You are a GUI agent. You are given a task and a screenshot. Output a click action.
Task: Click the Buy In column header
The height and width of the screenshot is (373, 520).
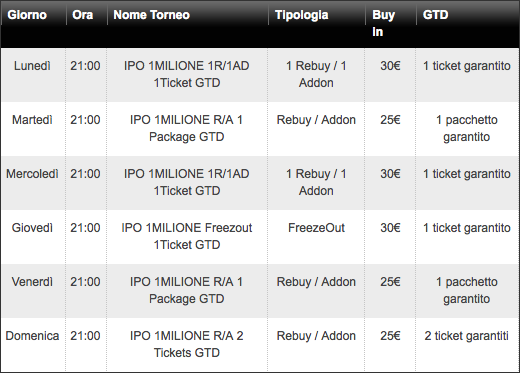383,23
